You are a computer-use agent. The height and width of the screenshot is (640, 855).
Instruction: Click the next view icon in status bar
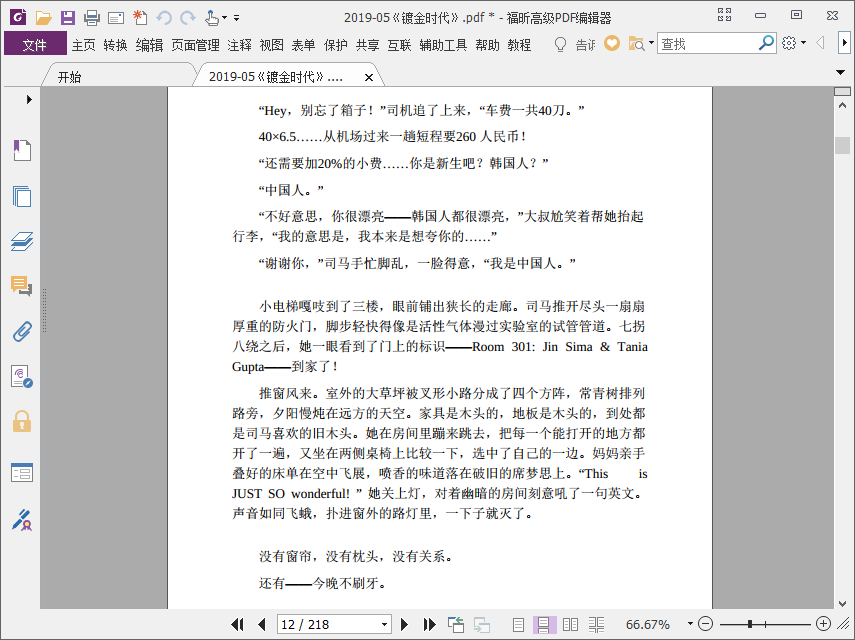[482, 624]
